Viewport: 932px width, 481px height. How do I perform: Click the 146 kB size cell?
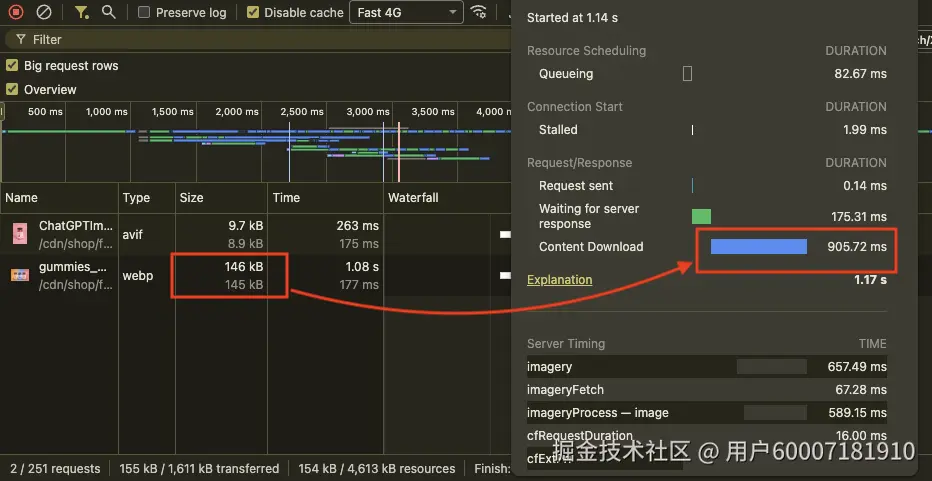(244, 267)
